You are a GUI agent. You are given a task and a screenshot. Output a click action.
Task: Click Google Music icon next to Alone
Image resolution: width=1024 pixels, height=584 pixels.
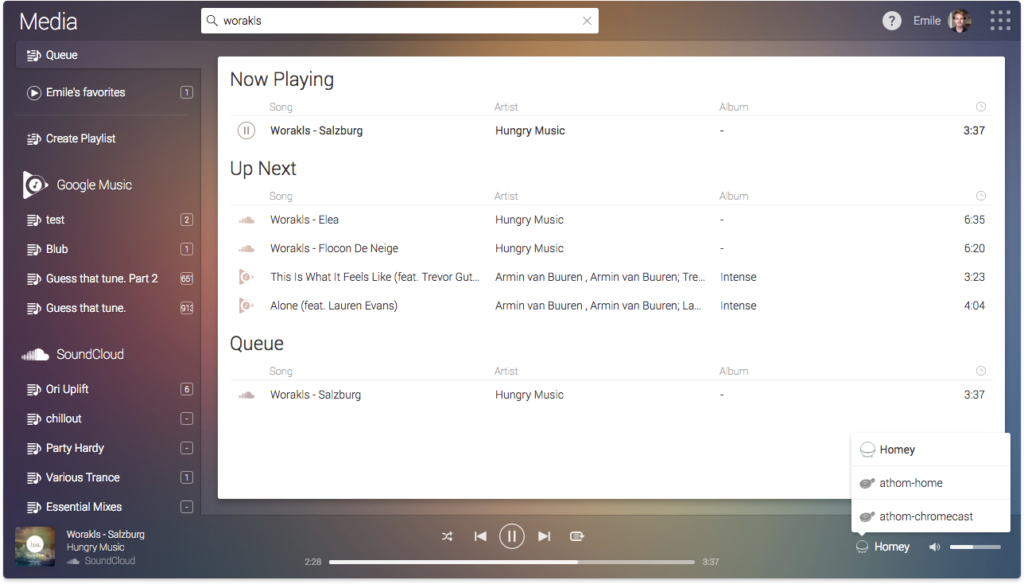(x=246, y=305)
